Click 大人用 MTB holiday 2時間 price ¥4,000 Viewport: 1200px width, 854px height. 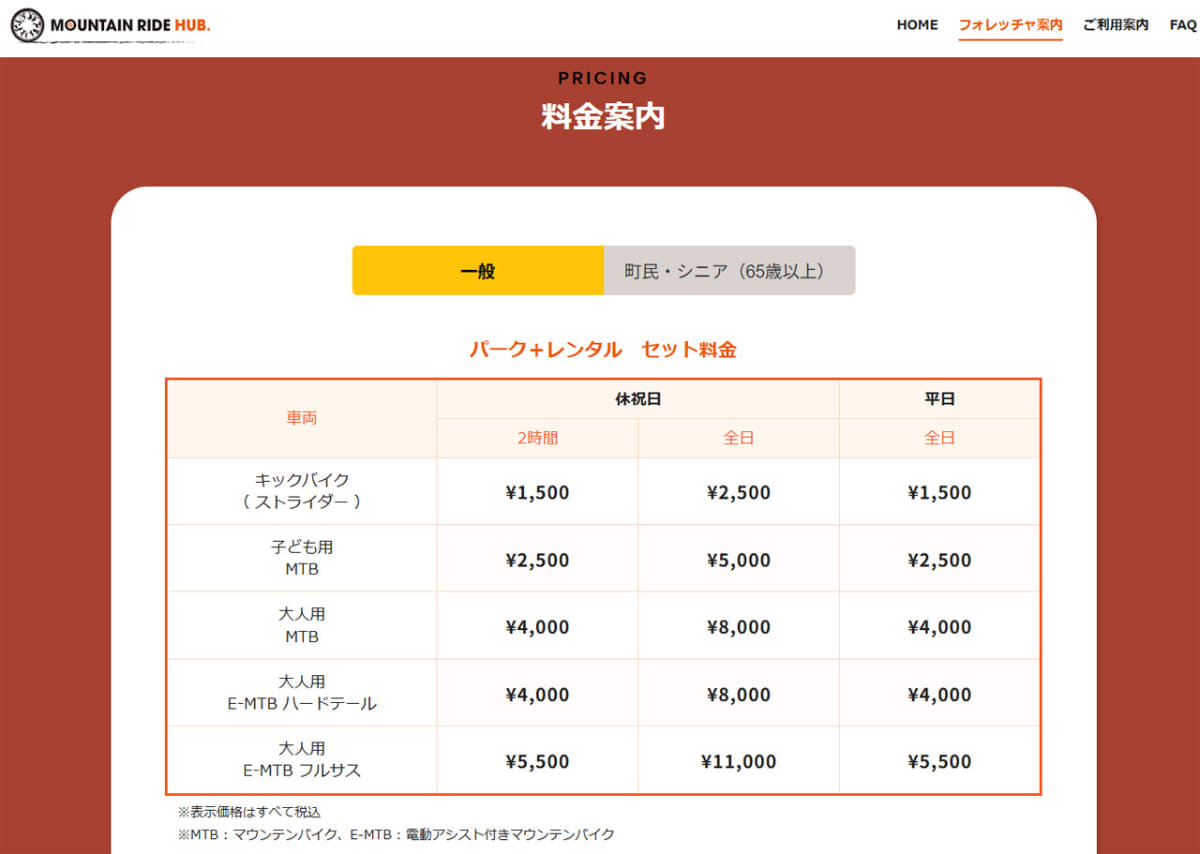538,627
